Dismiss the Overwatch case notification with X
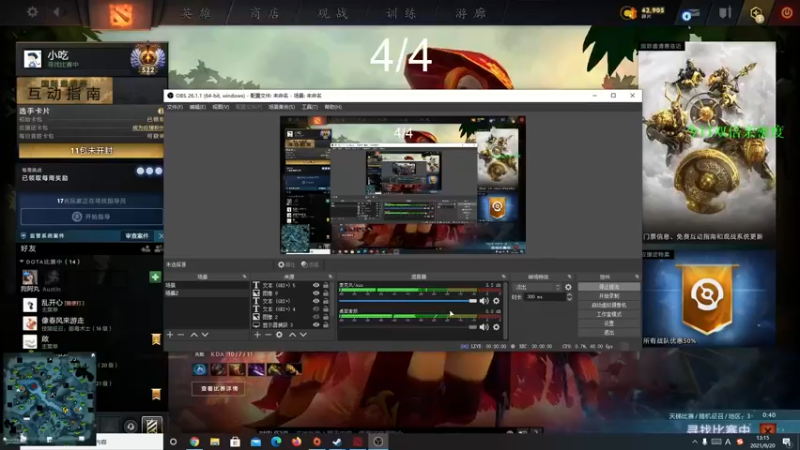 [161, 236]
